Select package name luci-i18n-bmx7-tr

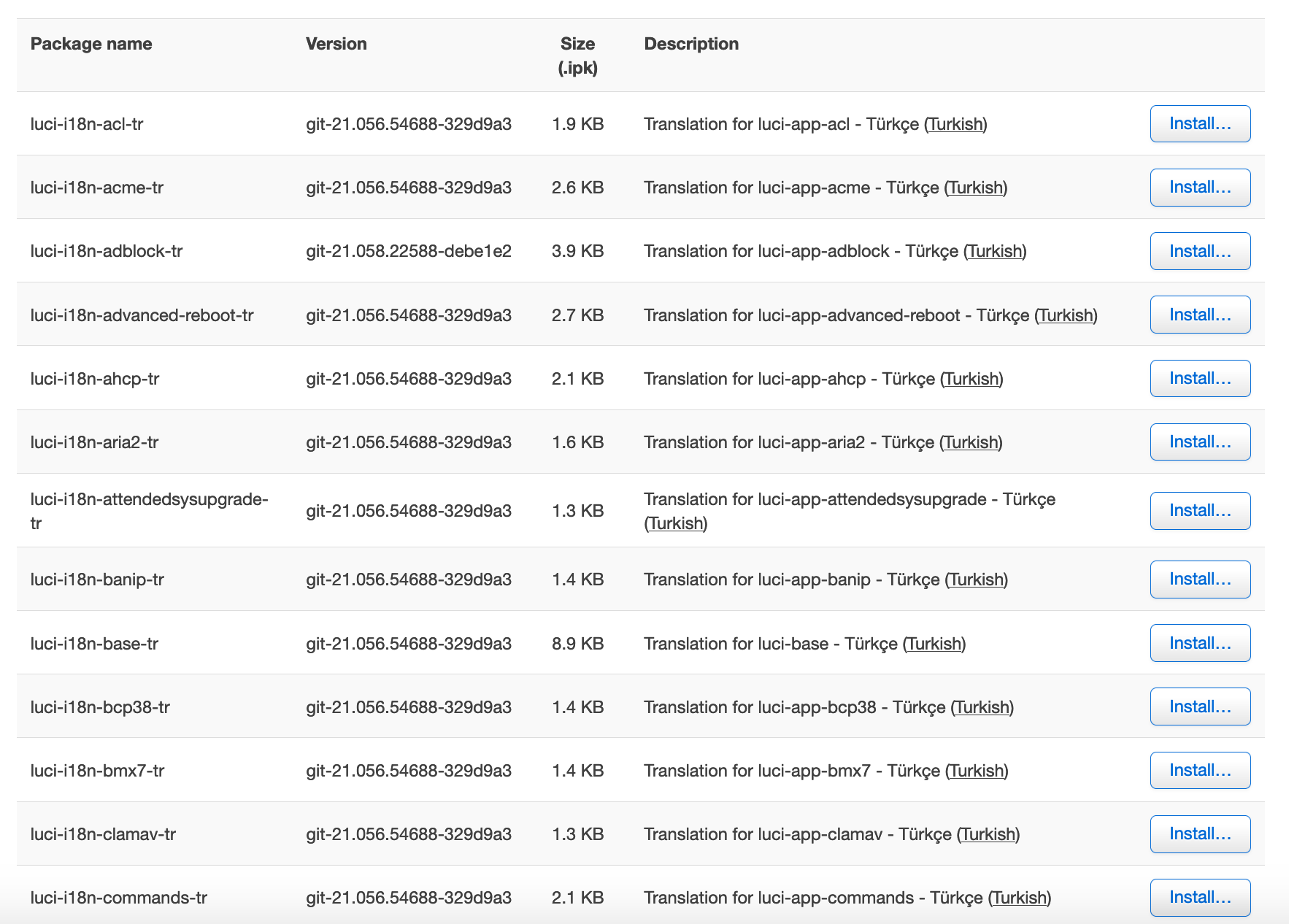97,771
